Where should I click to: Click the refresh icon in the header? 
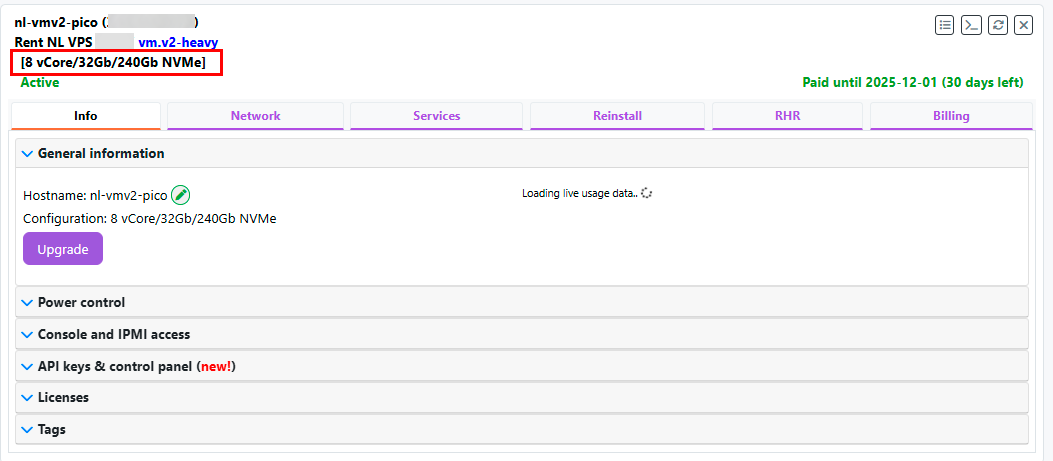click(997, 26)
